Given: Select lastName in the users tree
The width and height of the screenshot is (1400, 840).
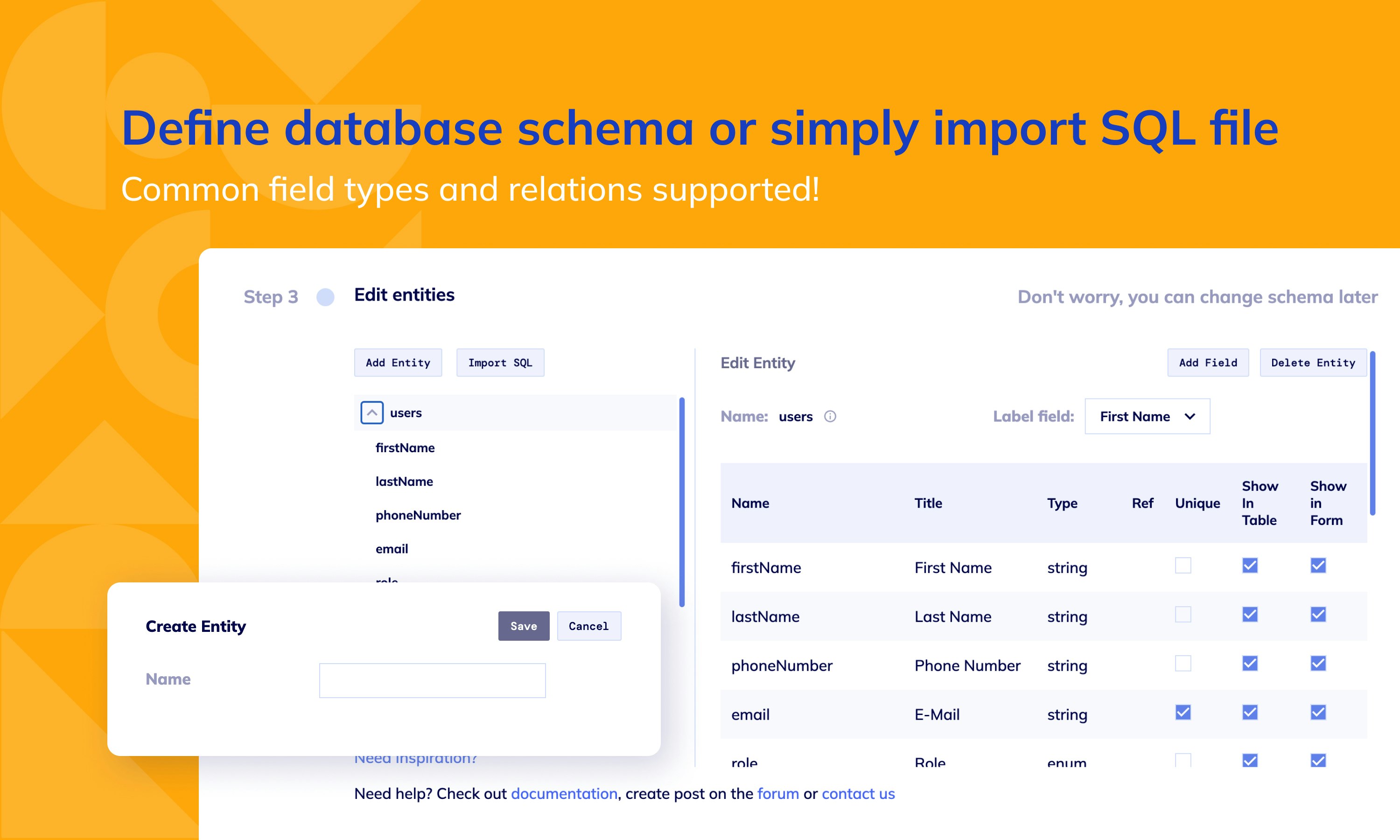Looking at the screenshot, I should coord(404,482).
